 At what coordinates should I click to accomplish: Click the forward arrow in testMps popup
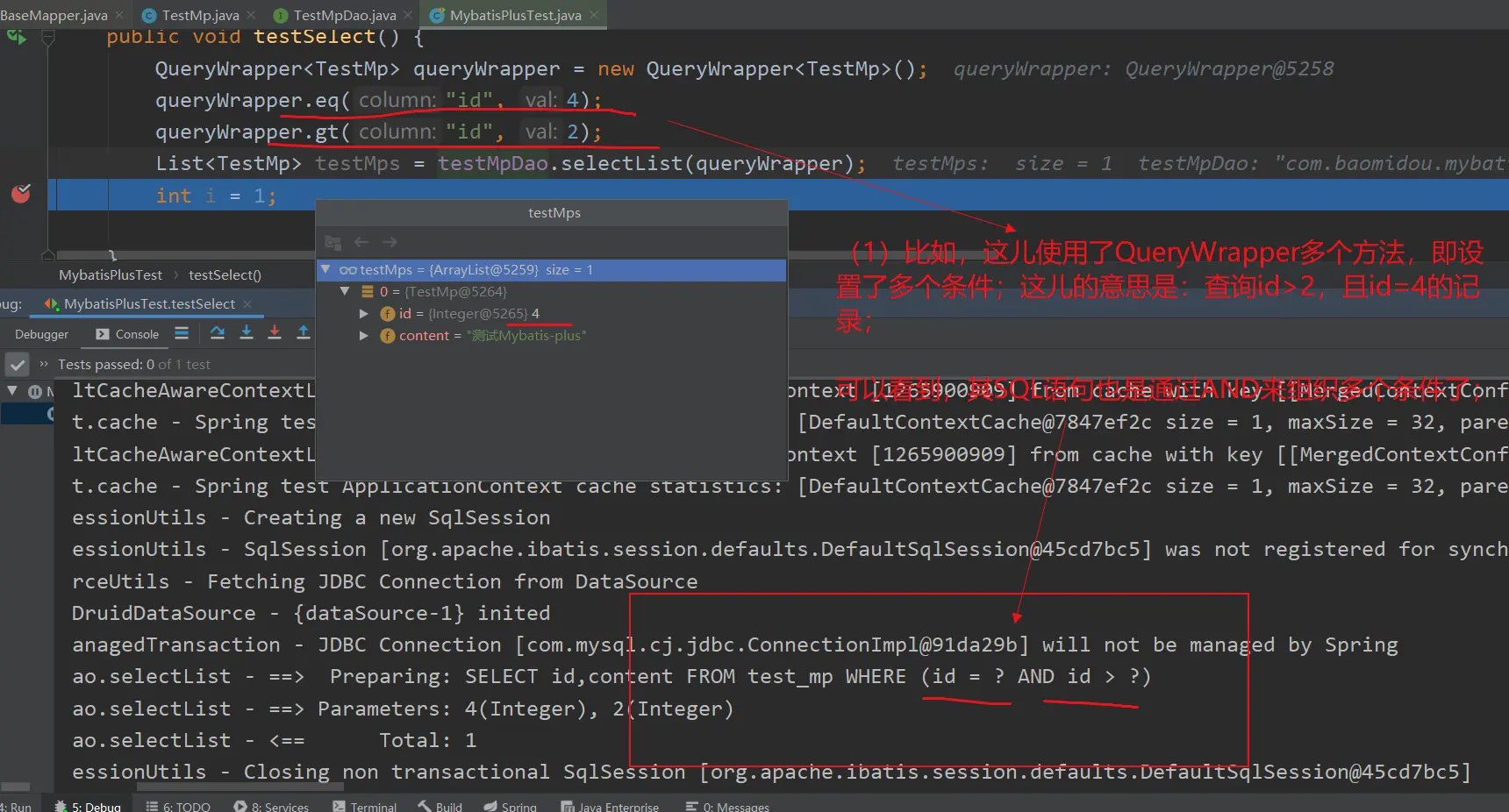[x=390, y=242]
